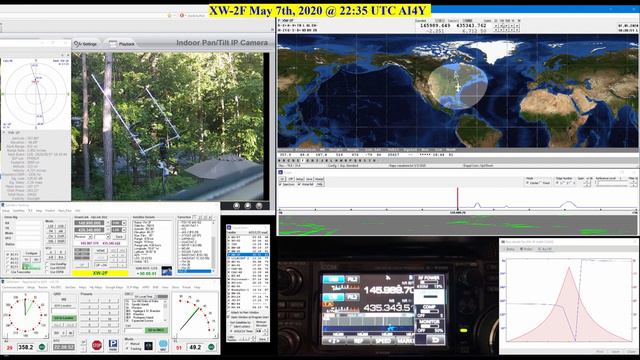Click the red frequency marker on spectrum display
This screenshot has height=360, width=640.
coord(457,198)
